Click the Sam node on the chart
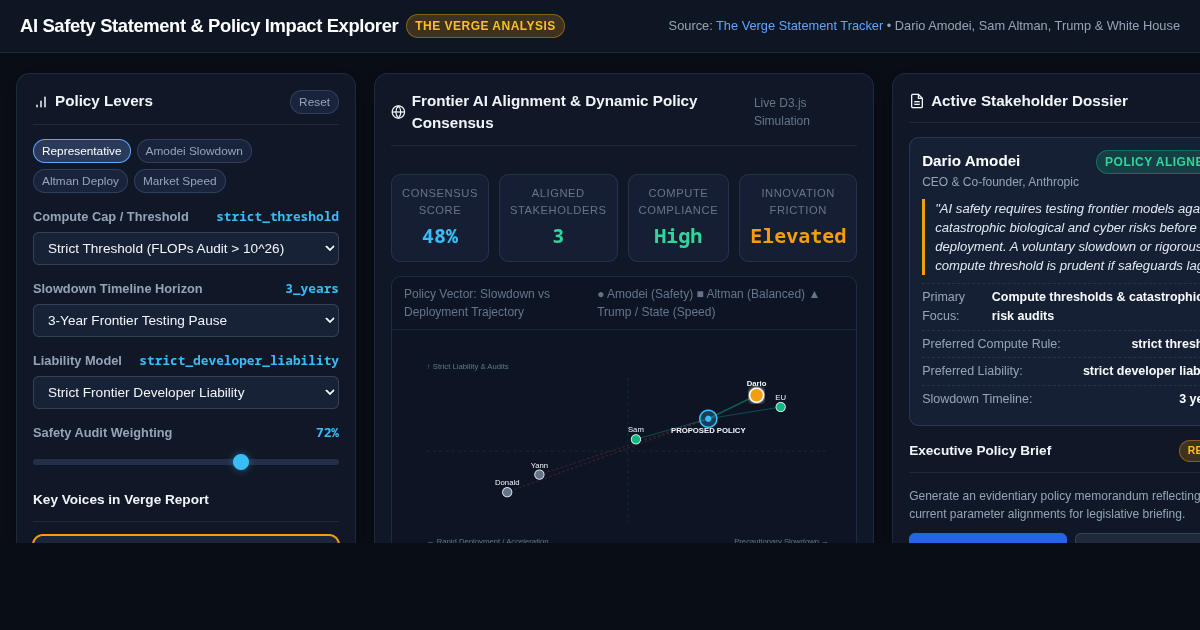This screenshot has width=1200, height=630. tap(636, 439)
